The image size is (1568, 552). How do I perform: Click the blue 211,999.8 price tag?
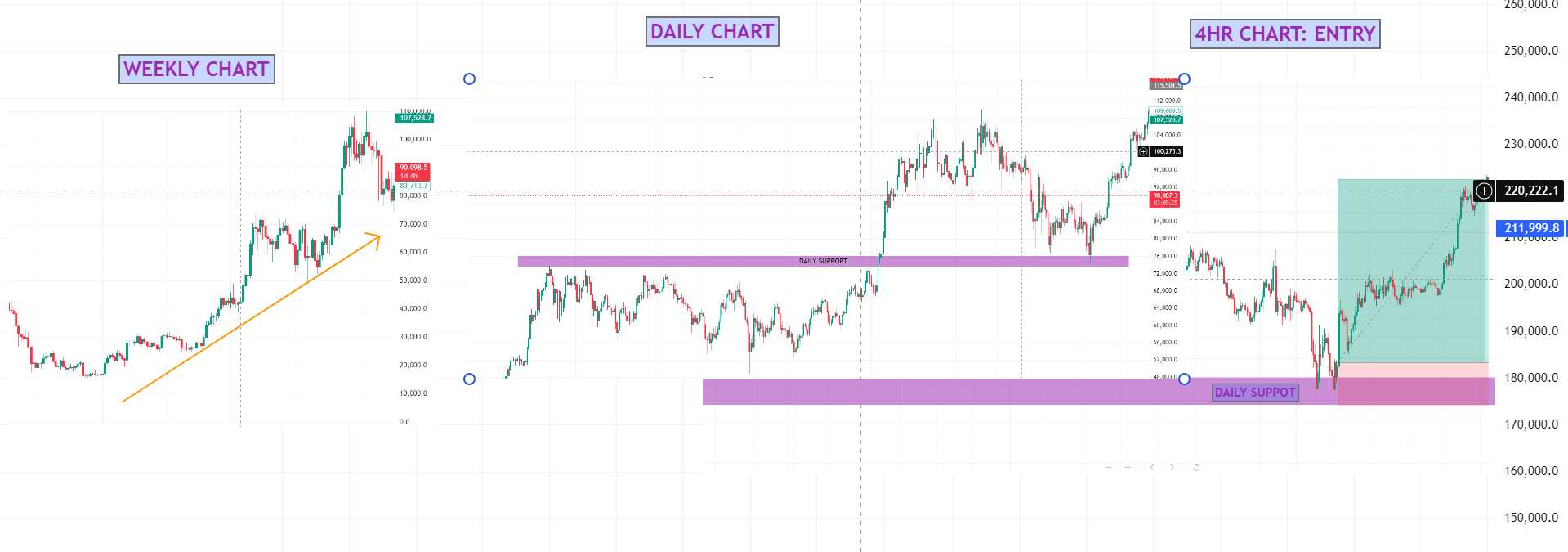[x=1530, y=228]
